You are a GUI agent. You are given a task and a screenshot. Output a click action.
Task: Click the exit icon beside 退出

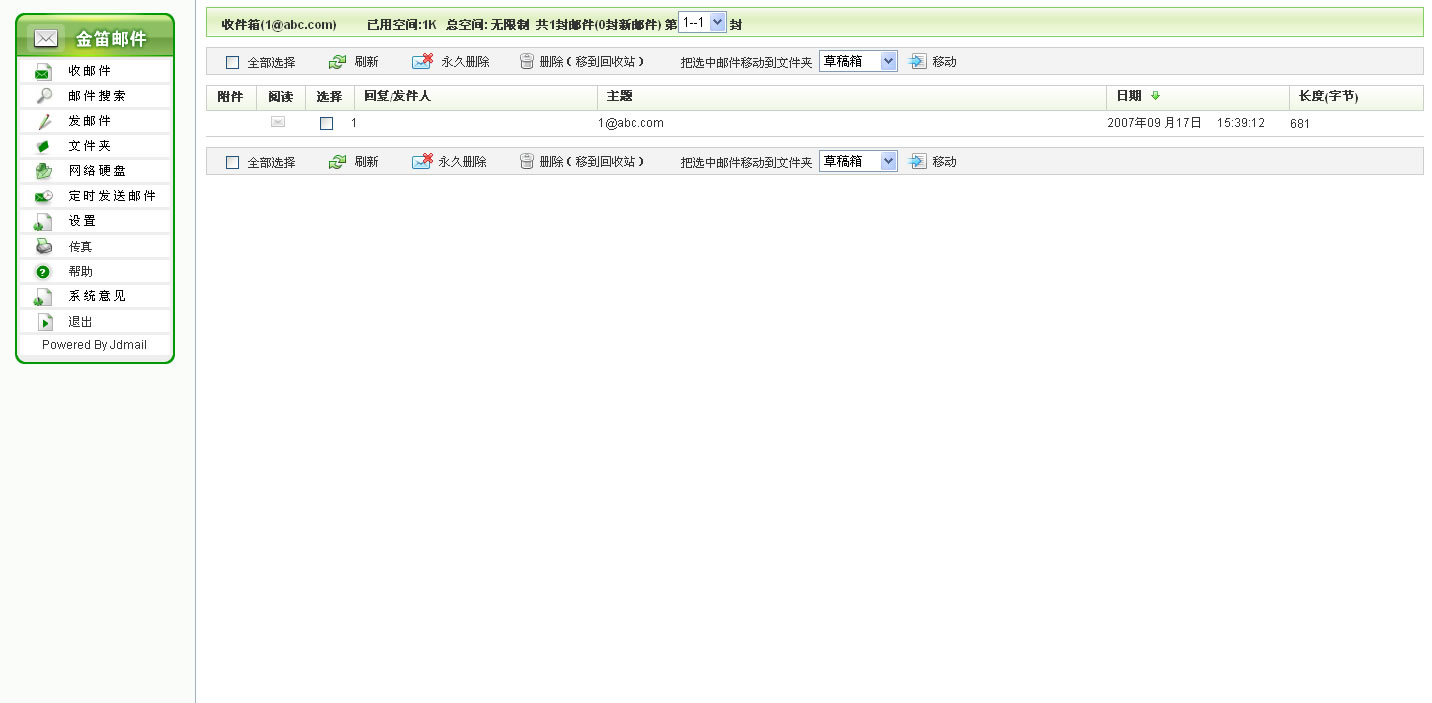point(45,322)
